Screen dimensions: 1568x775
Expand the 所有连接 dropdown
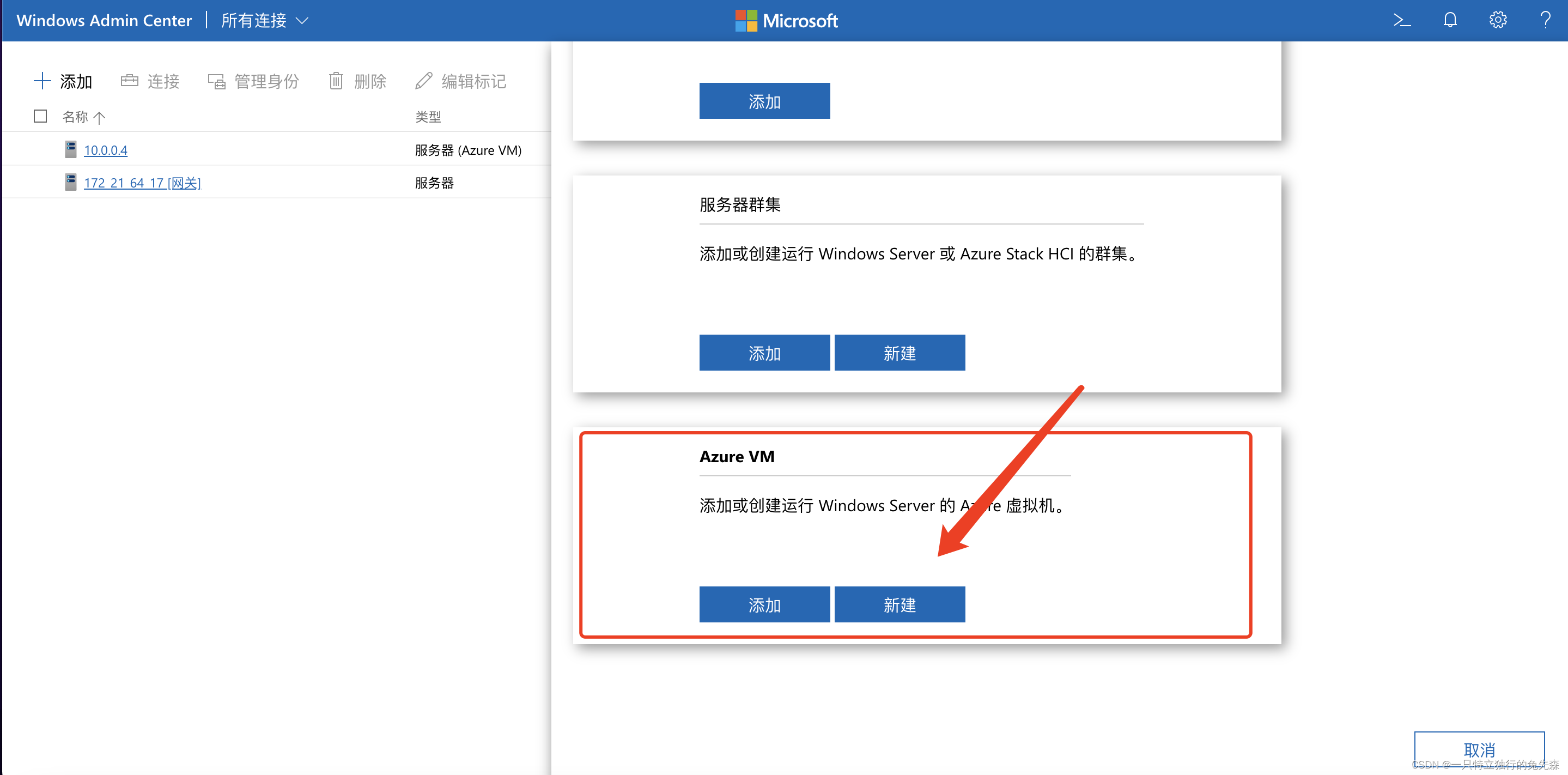pos(265,21)
